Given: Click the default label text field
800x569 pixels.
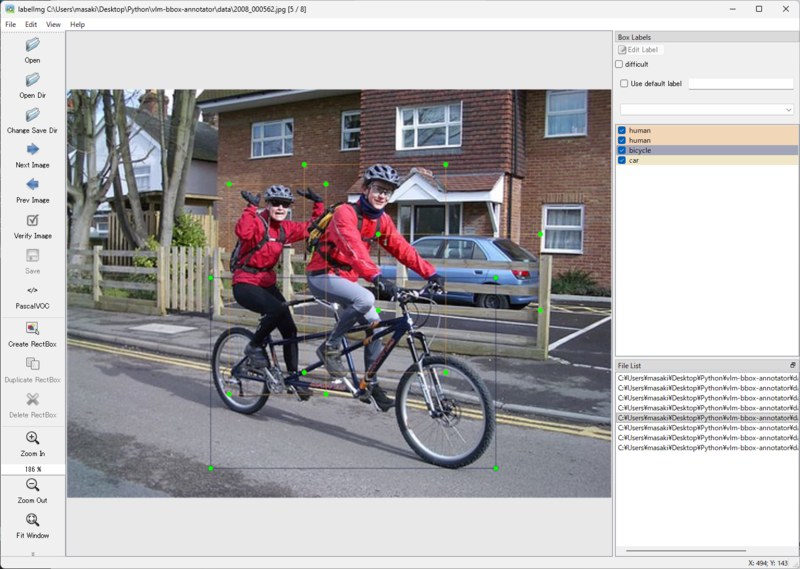Looking at the screenshot, I should [741, 84].
